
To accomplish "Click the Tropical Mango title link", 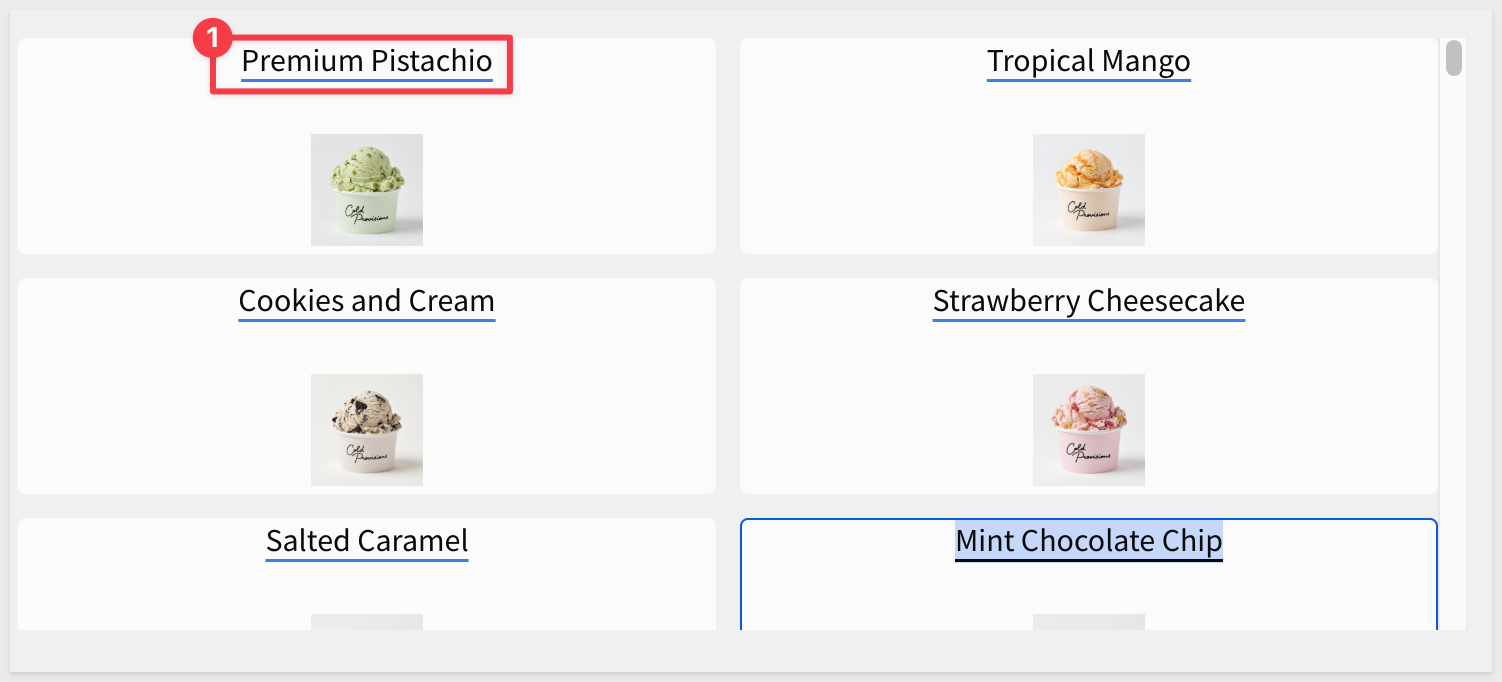I will 1089,62.
